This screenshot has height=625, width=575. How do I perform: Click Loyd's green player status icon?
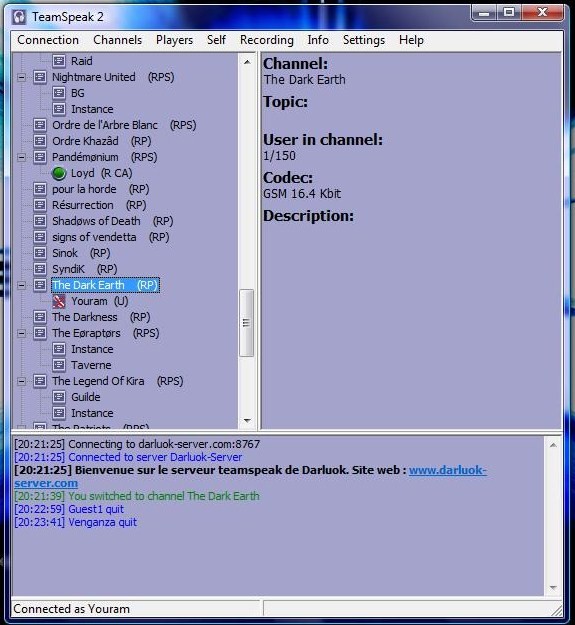59,173
